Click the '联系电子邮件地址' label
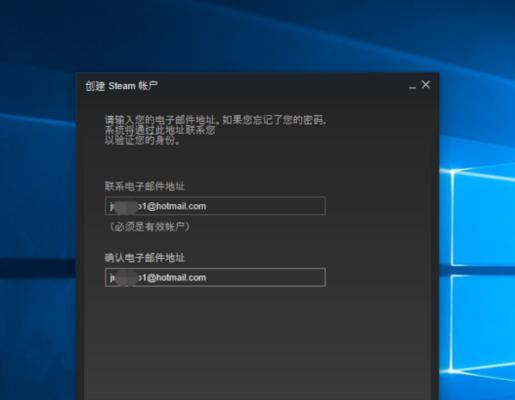This screenshot has height=400, width=515. (x=145, y=186)
